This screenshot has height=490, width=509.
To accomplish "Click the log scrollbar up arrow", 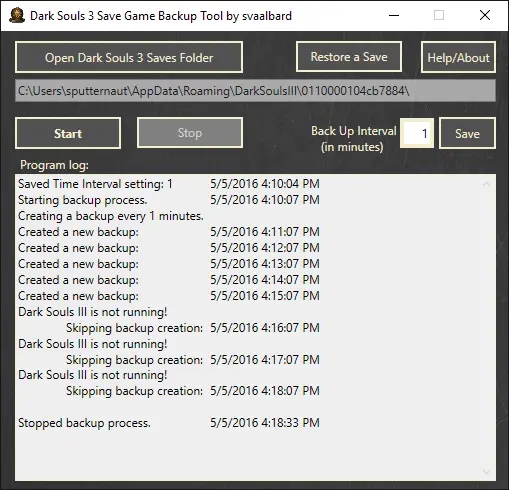I will pyautogui.click(x=486, y=184).
